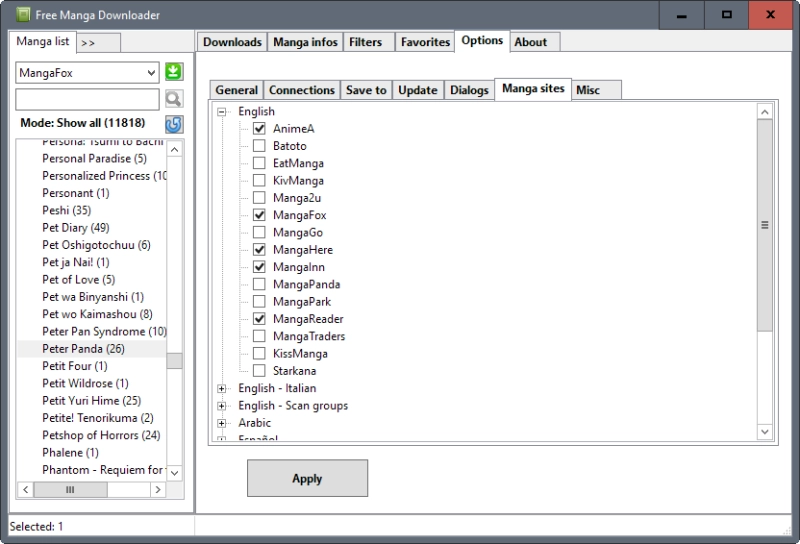Check the MangaTraders checkbox
Viewport: 800px width, 544px height.
tap(259, 336)
